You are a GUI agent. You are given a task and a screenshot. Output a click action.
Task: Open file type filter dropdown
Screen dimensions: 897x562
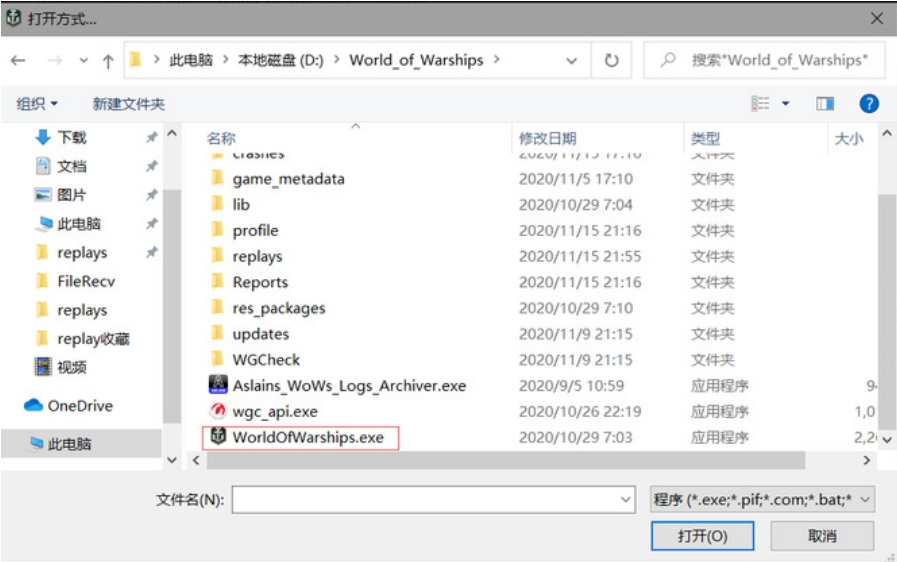(763, 500)
